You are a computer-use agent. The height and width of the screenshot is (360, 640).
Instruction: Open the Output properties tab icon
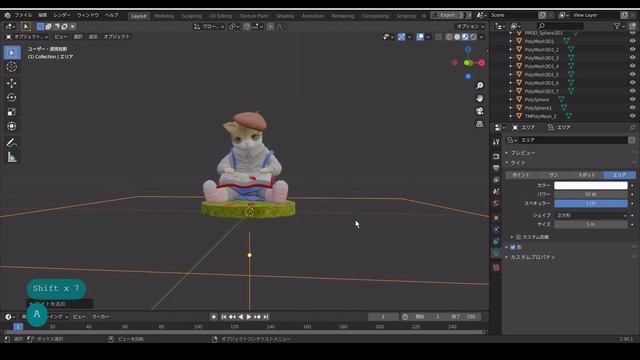(x=496, y=168)
